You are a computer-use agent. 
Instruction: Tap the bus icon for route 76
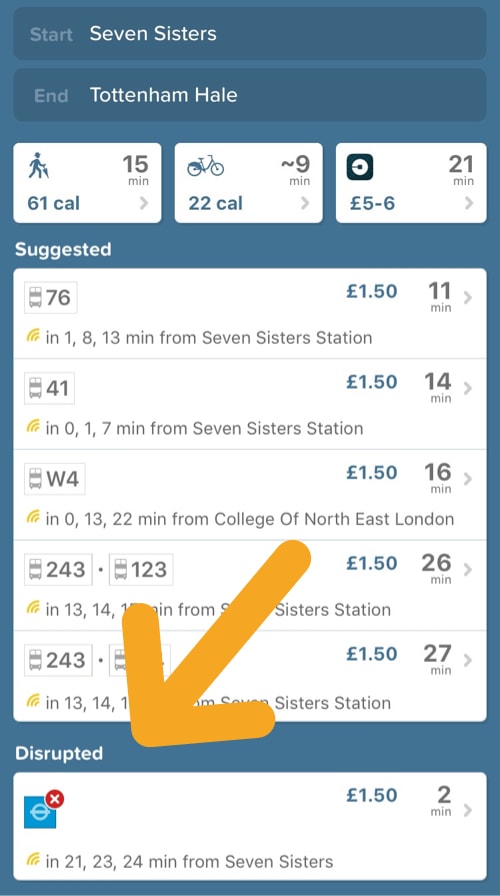point(35,298)
